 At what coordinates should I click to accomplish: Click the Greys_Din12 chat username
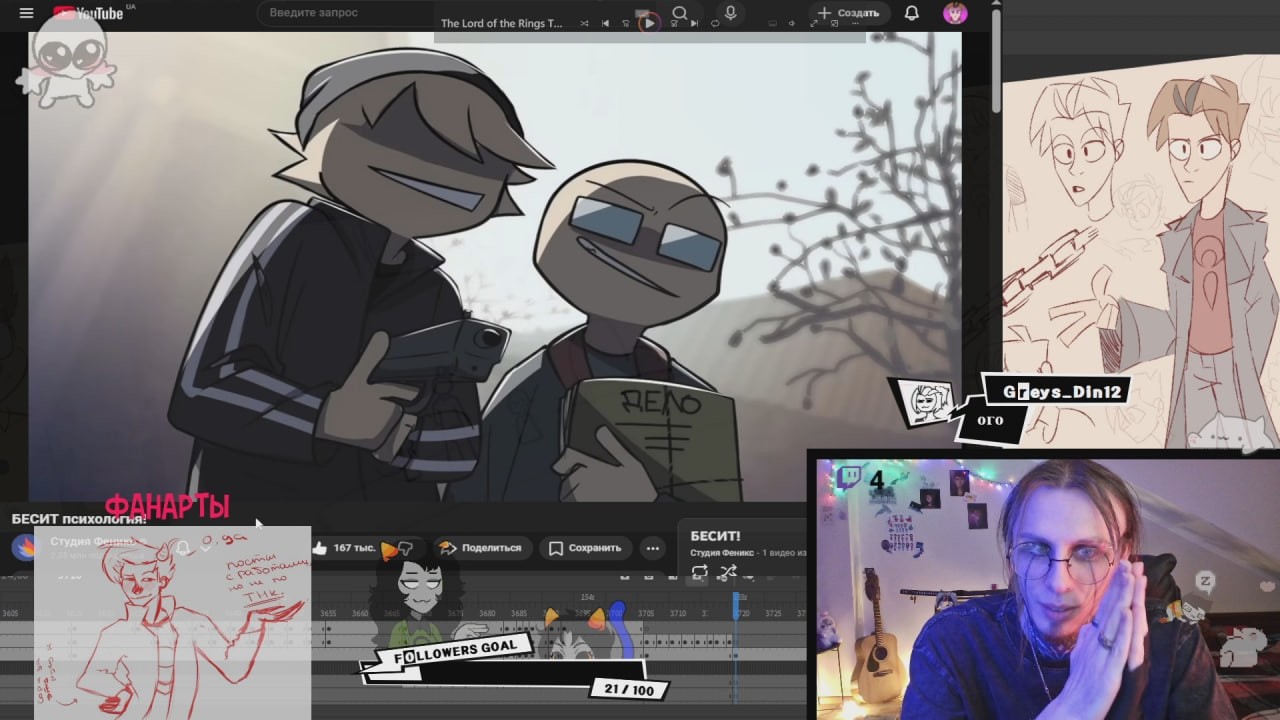[1062, 392]
